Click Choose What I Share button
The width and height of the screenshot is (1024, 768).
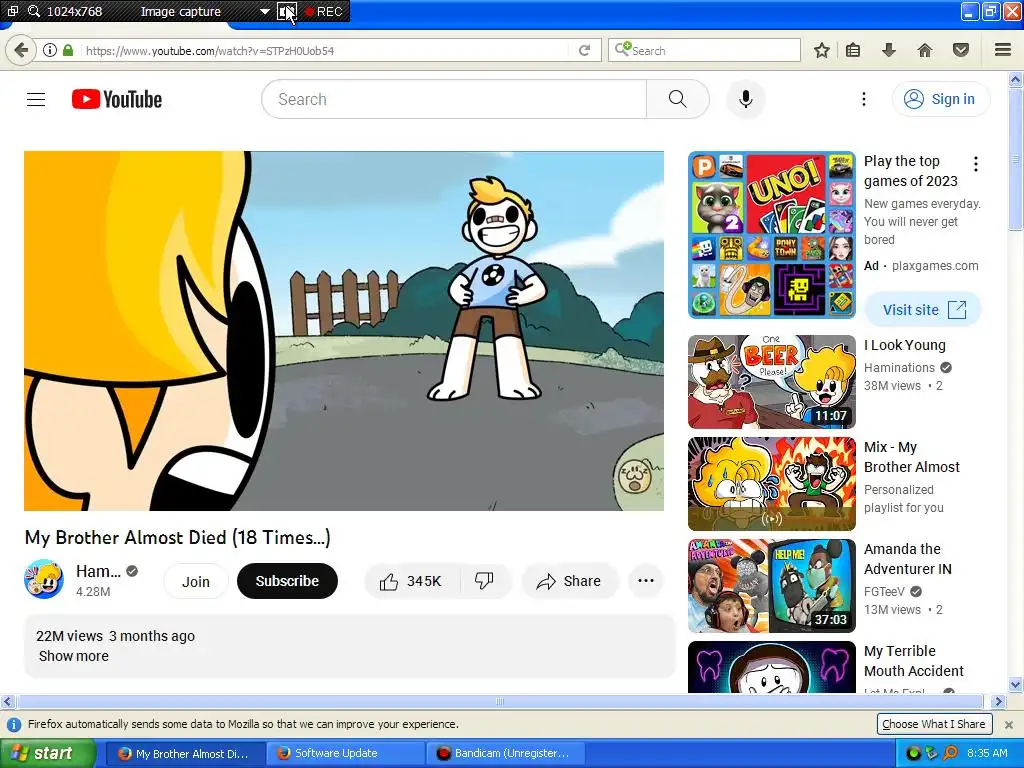[x=934, y=724]
